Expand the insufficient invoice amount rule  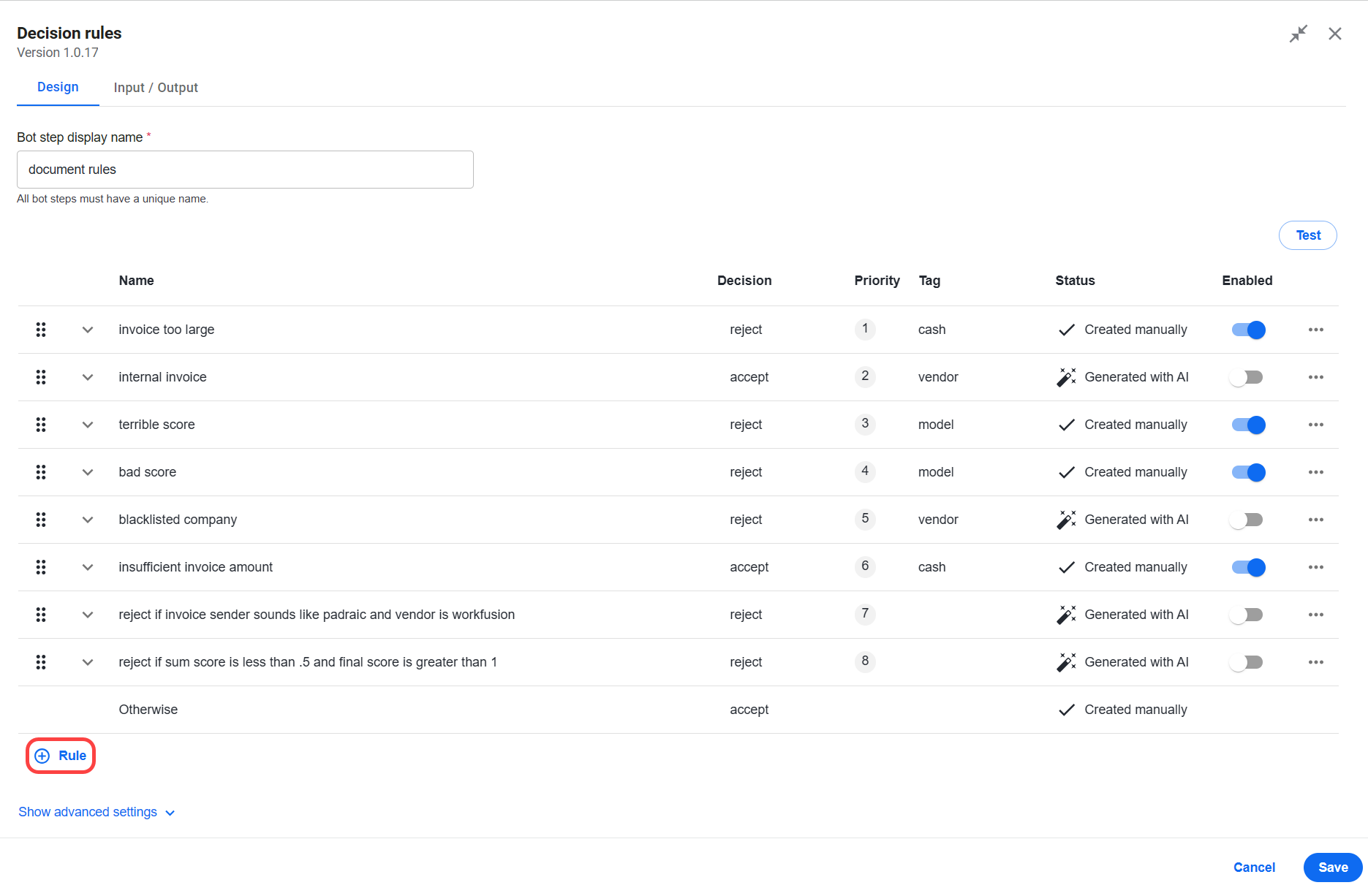point(88,567)
